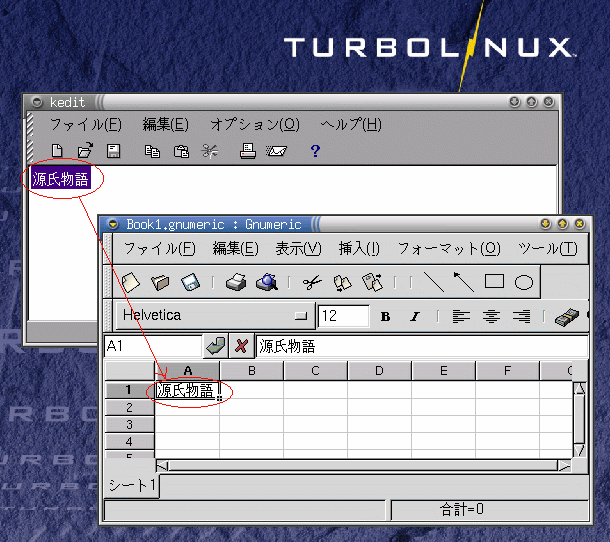Click the blue question mark Help icon
610x542 pixels.
[x=315, y=151]
